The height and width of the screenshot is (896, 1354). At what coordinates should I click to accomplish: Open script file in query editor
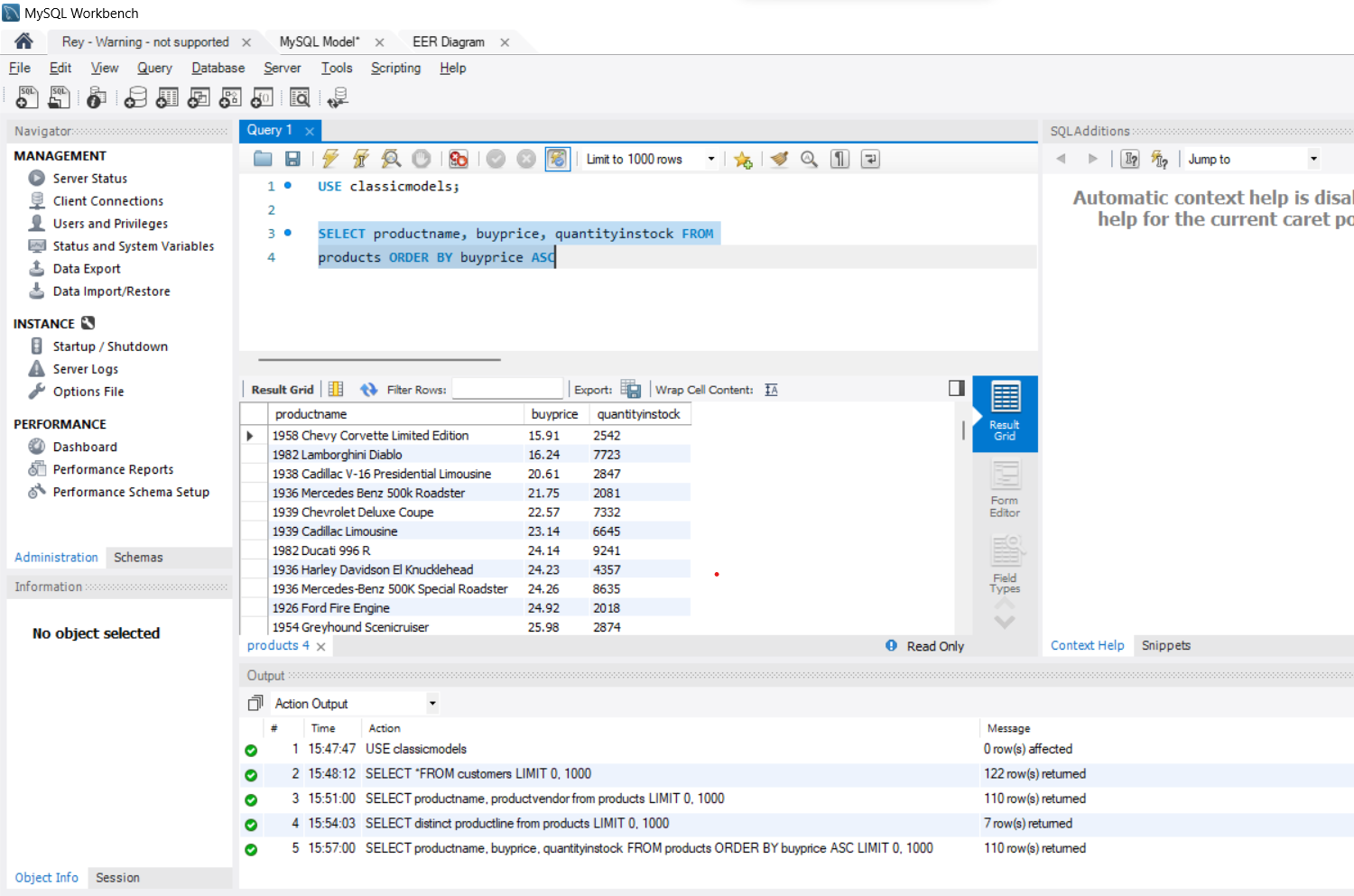[263, 159]
